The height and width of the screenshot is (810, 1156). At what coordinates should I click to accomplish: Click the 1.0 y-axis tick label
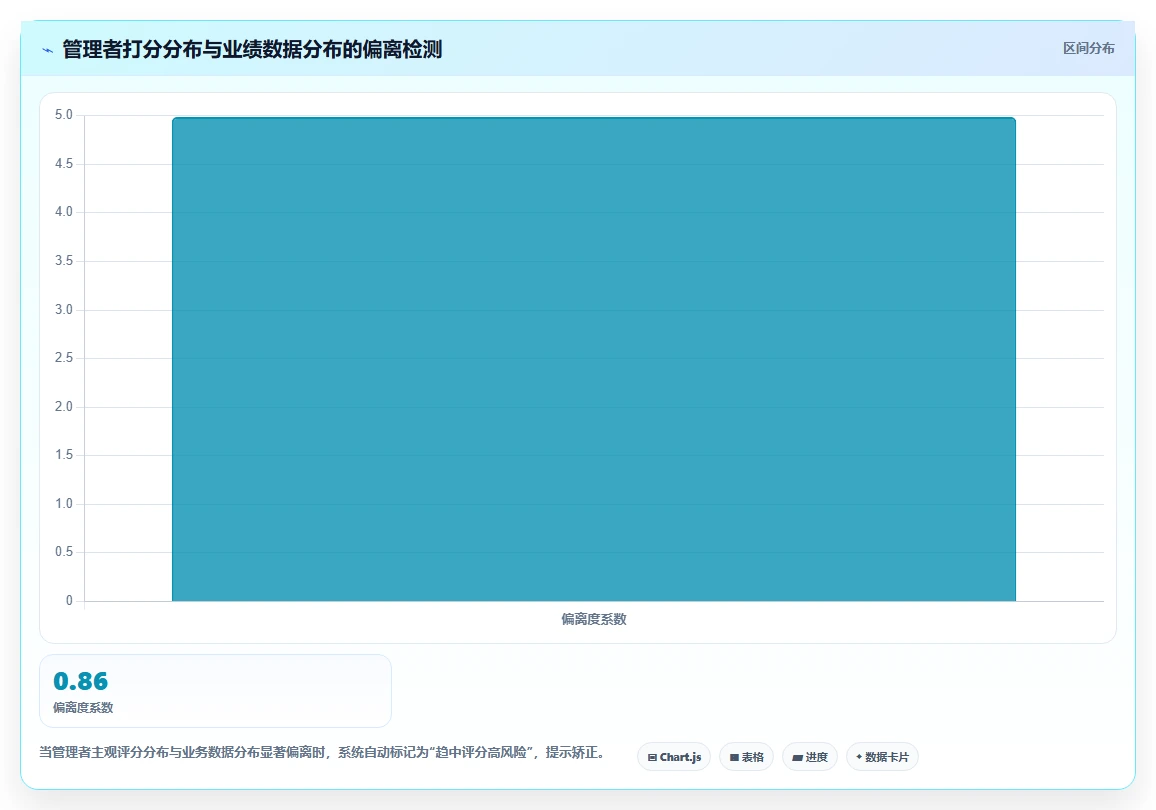[x=64, y=503]
